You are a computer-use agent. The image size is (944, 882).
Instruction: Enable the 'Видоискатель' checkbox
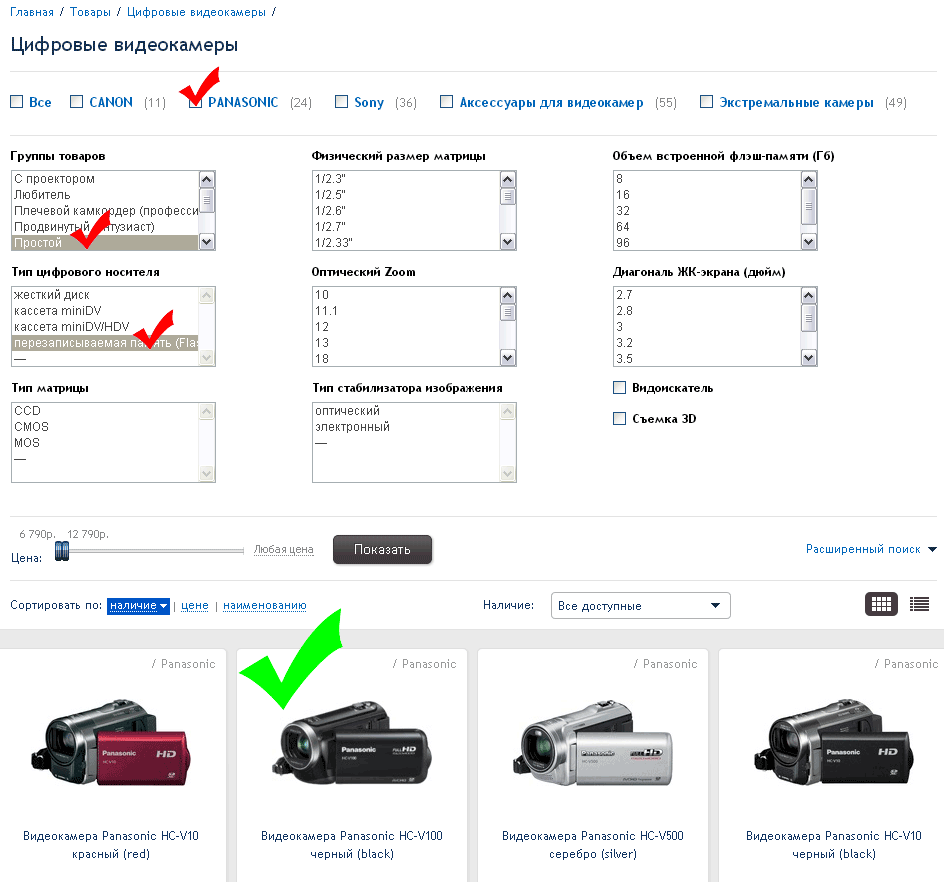click(620, 388)
